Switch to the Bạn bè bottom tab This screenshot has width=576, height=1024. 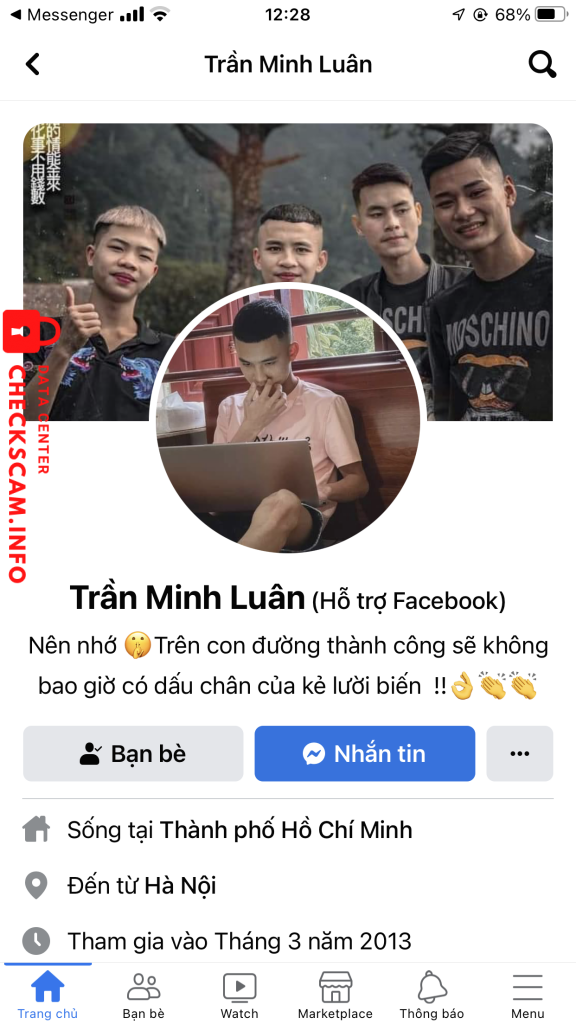coord(144,995)
